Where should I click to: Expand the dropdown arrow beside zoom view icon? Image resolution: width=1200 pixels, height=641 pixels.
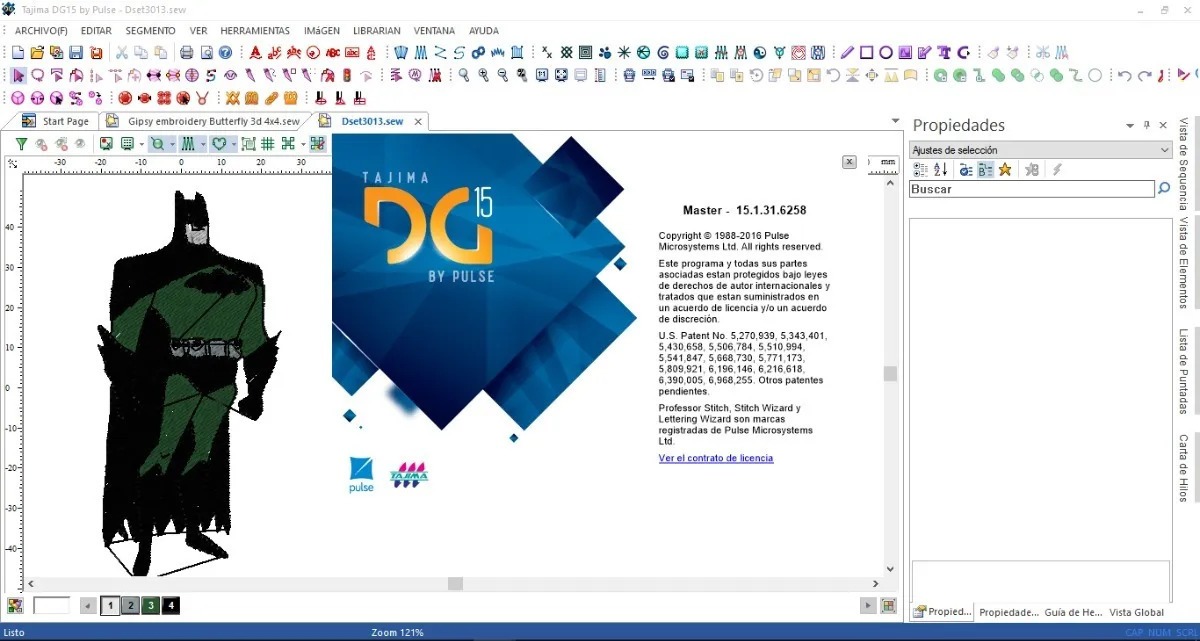click(x=172, y=143)
